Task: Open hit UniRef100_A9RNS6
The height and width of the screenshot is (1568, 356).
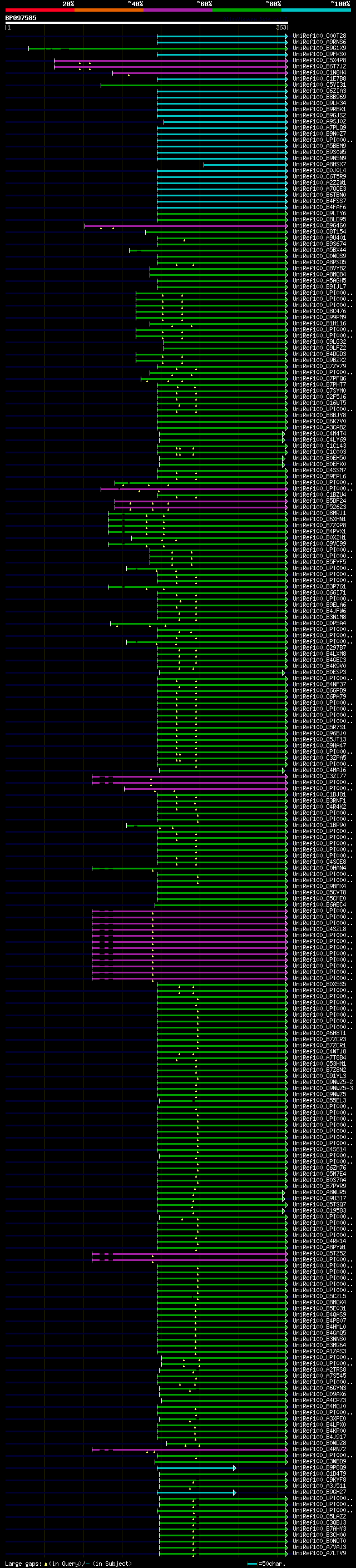Action: 319,42
